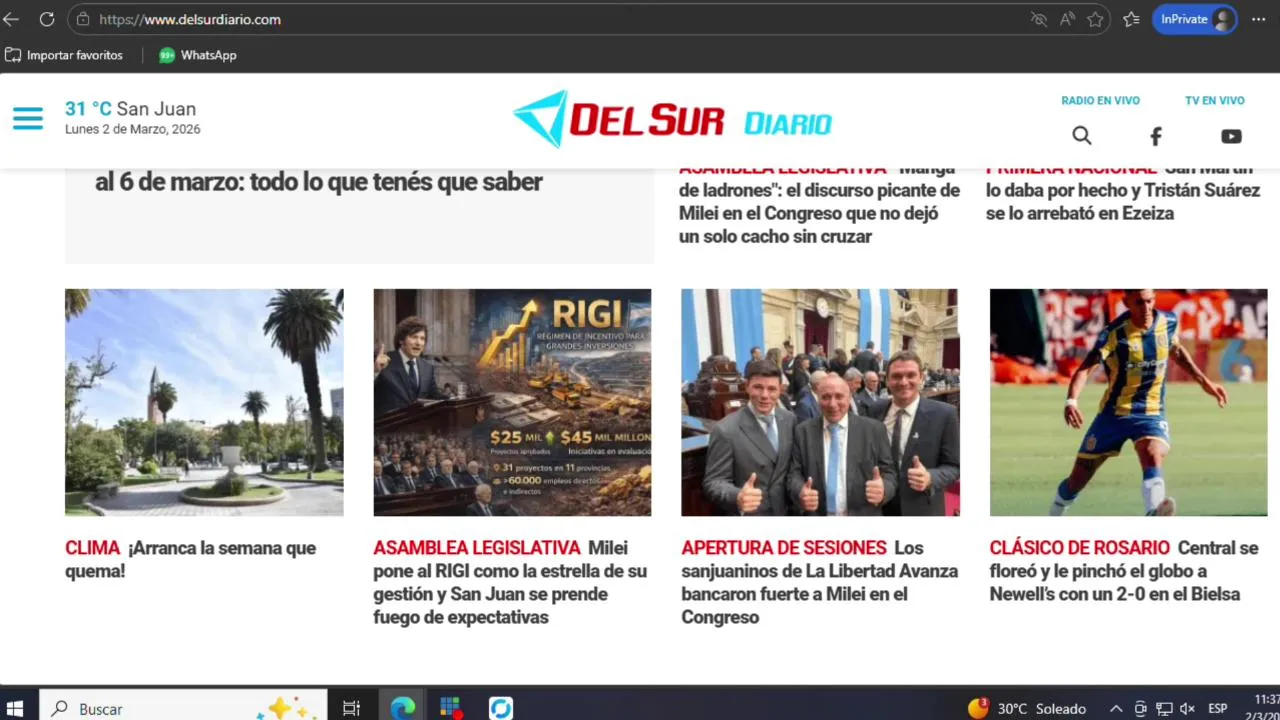Open tracking prevention eye icon in address bar

1039,19
